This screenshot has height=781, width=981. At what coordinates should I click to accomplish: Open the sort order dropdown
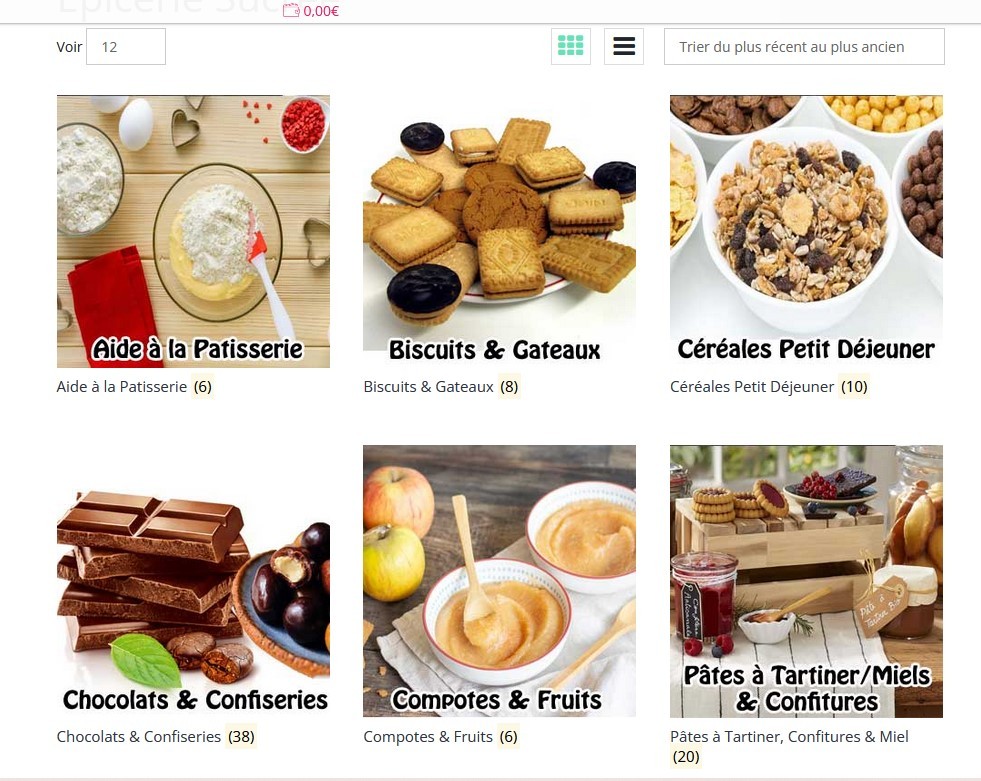point(804,46)
